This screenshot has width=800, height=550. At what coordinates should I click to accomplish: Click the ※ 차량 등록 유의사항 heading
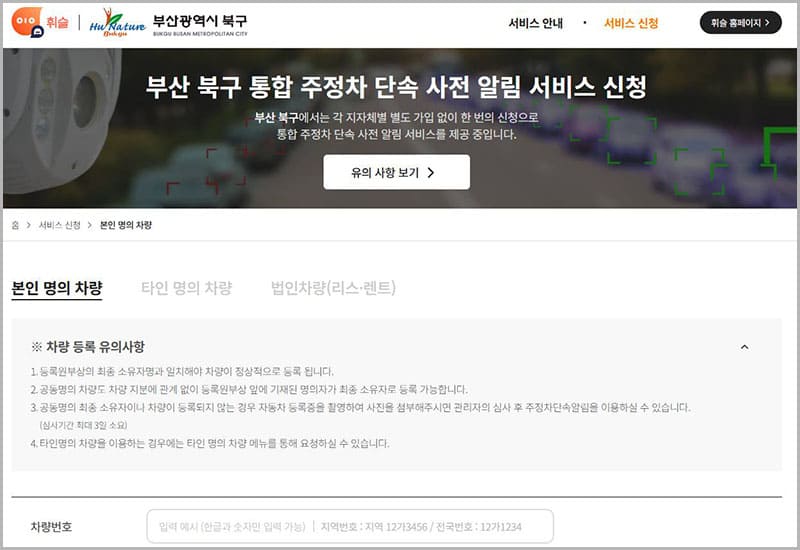(x=88, y=347)
